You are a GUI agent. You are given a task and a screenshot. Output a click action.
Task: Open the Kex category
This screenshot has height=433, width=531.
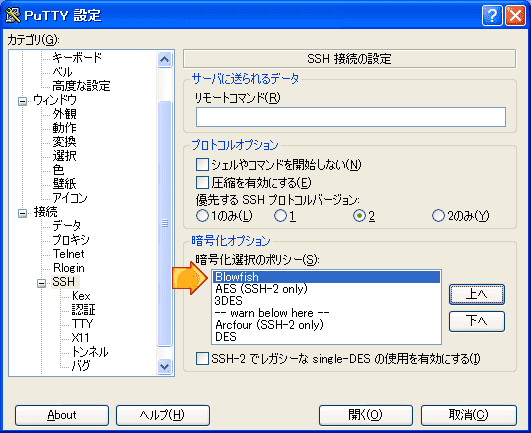[81, 296]
